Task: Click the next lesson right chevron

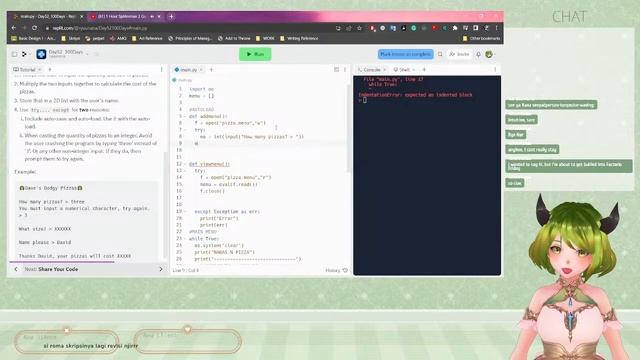Action: click(x=161, y=269)
